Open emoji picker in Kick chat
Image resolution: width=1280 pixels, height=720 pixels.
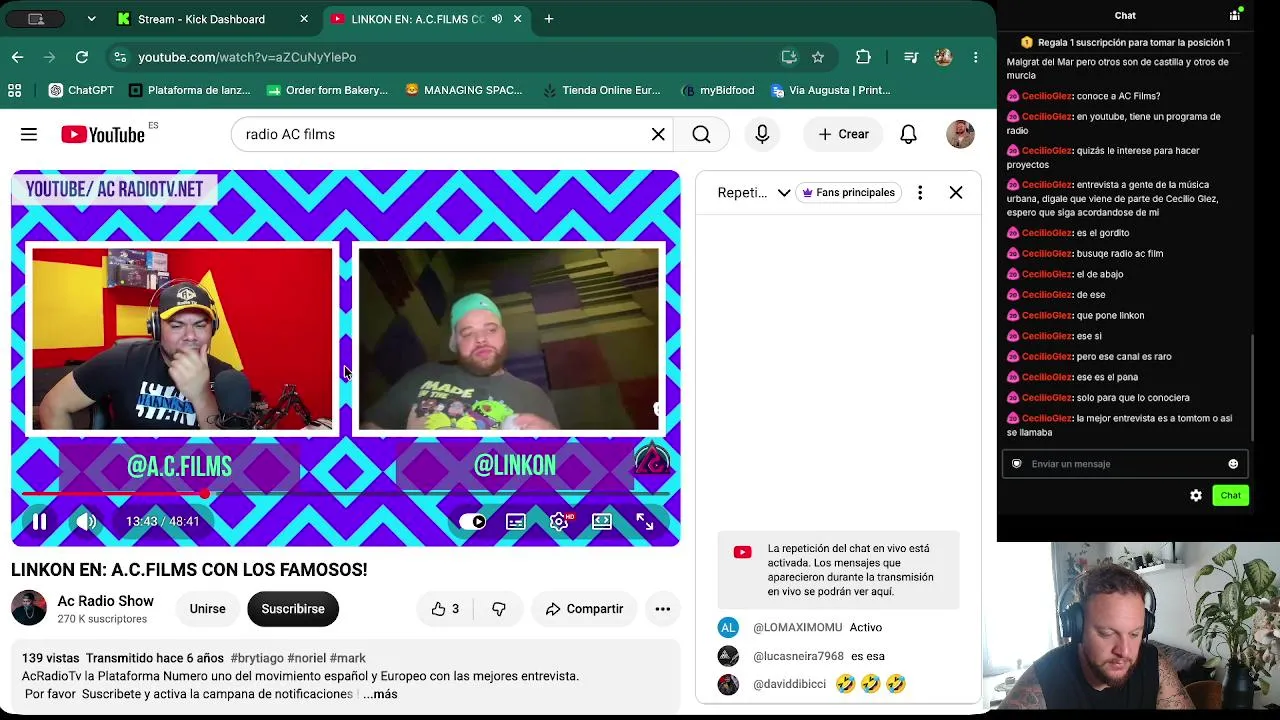tap(1233, 464)
